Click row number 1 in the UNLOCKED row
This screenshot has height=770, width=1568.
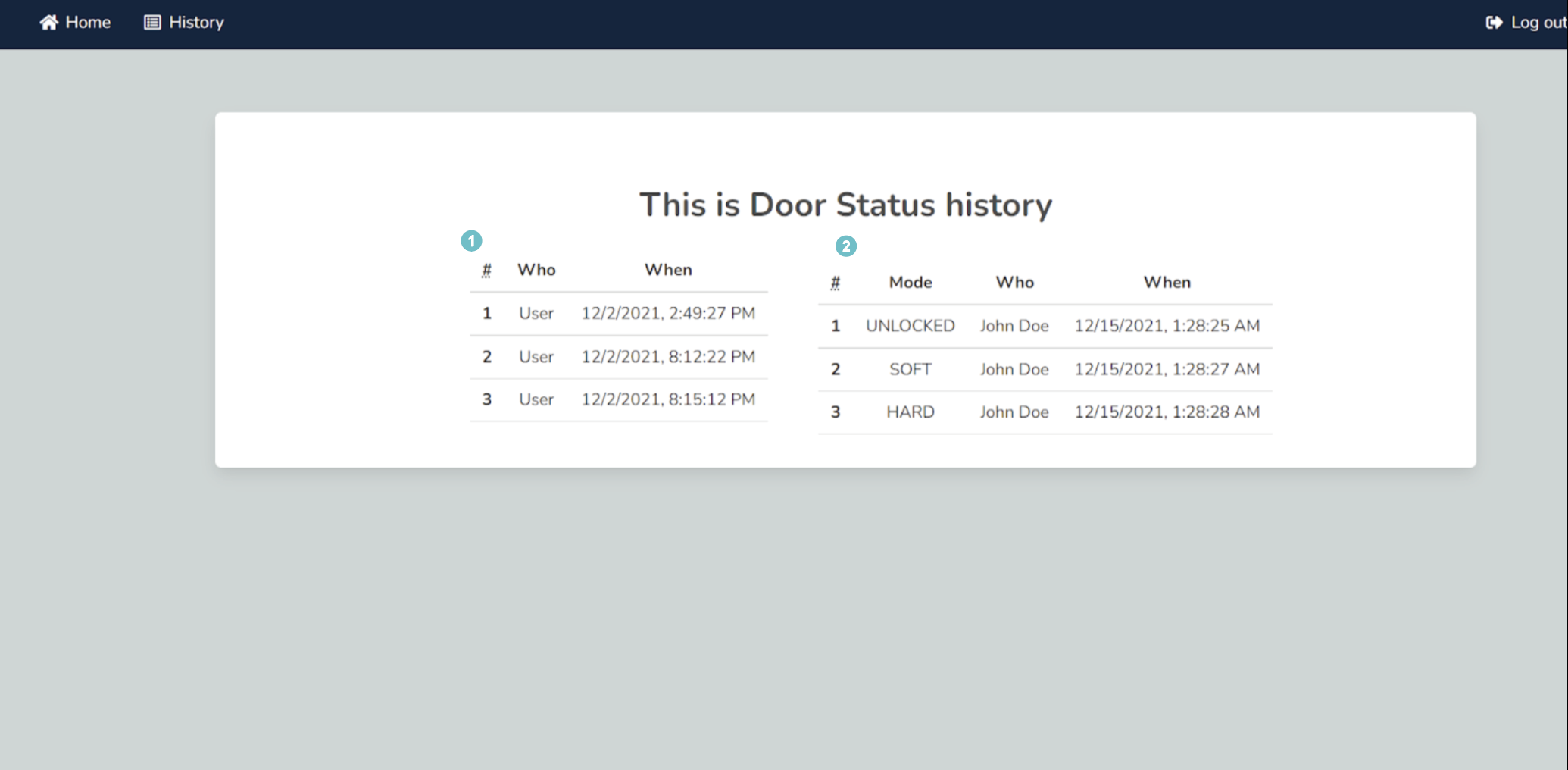click(836, 326)
